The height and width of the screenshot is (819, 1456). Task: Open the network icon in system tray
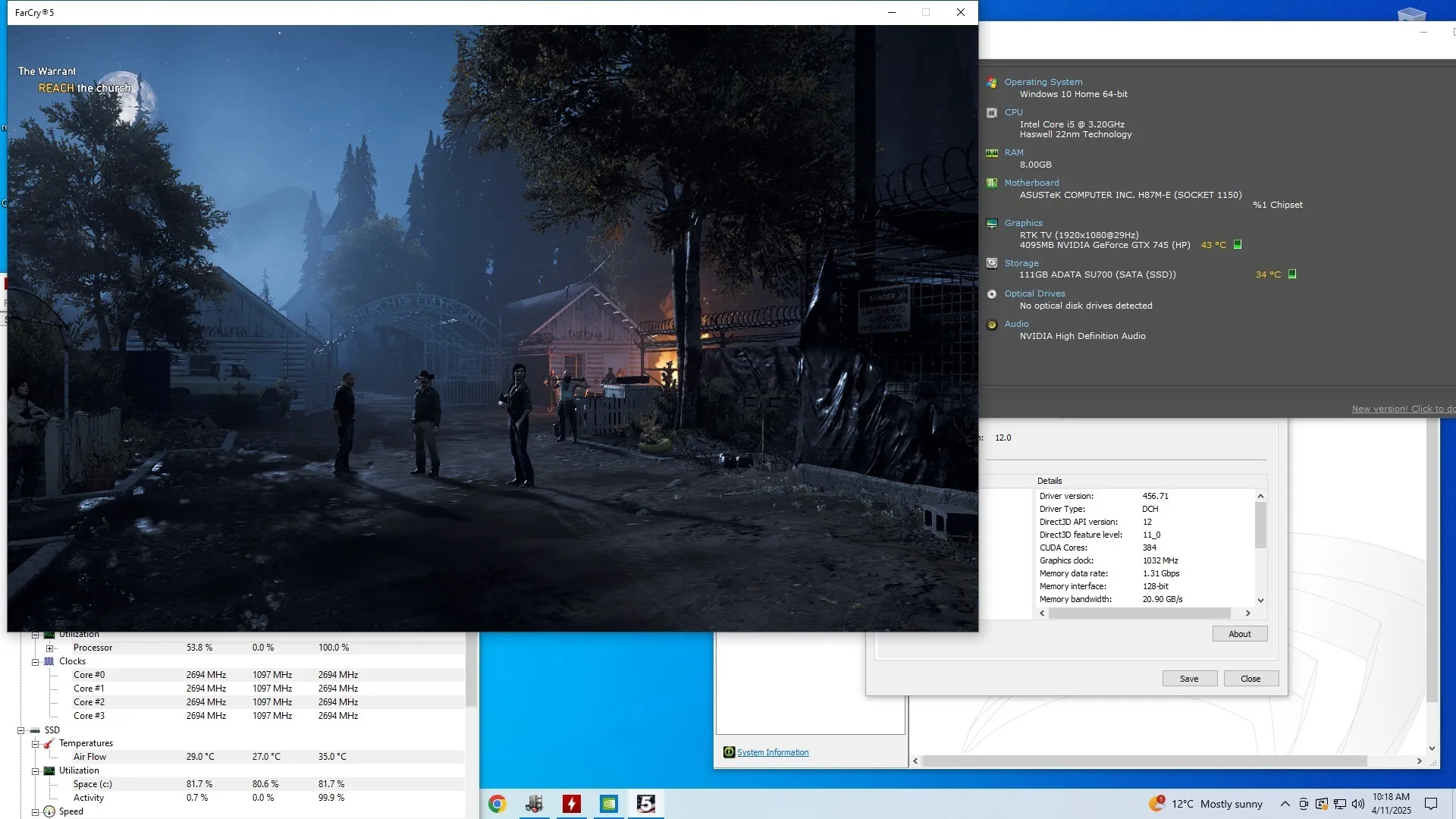click(1340, 804)
